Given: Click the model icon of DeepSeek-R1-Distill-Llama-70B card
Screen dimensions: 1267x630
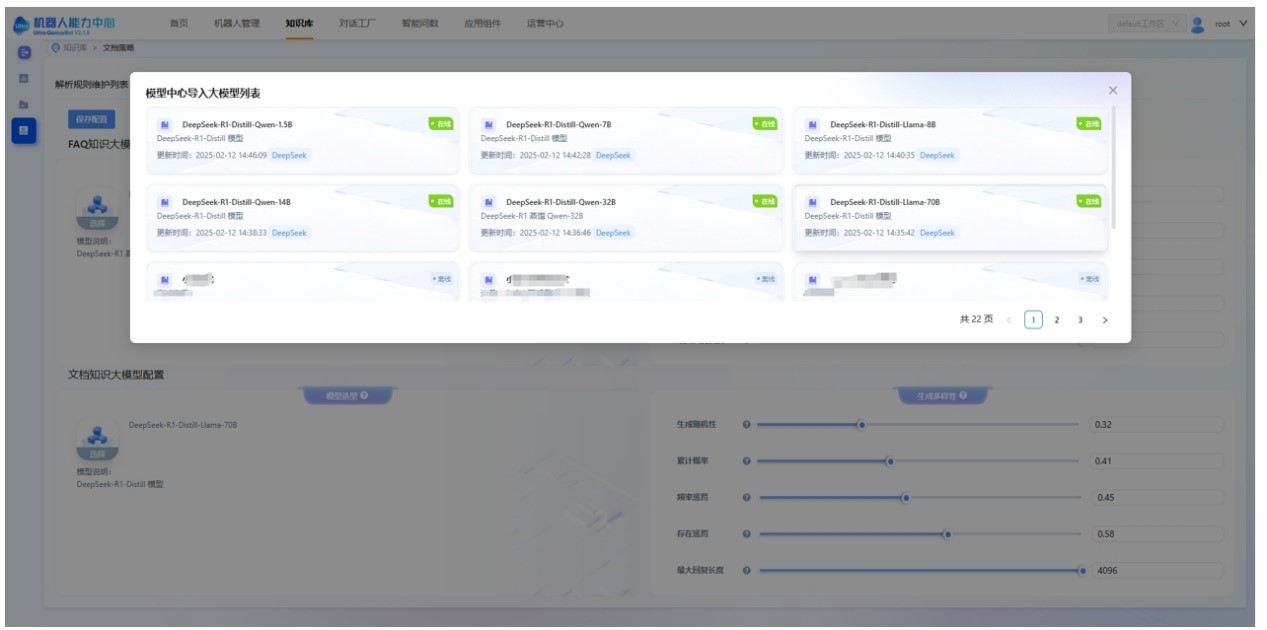Looking at the screenshot, I should coord(813,202).
